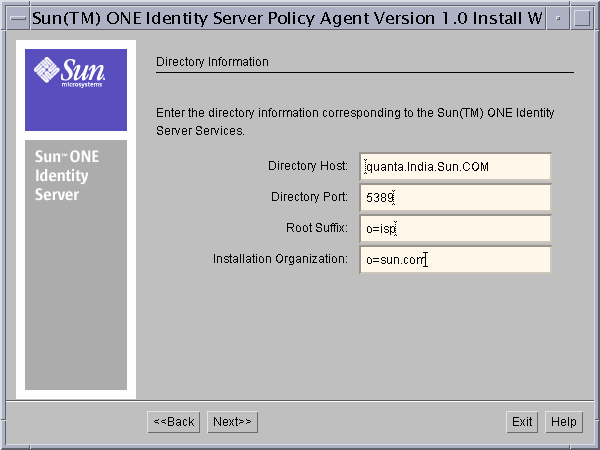This screenshot has width=600, height=450.
Task: Click the Directory Host input field
Action: click(x=455, y=166)
